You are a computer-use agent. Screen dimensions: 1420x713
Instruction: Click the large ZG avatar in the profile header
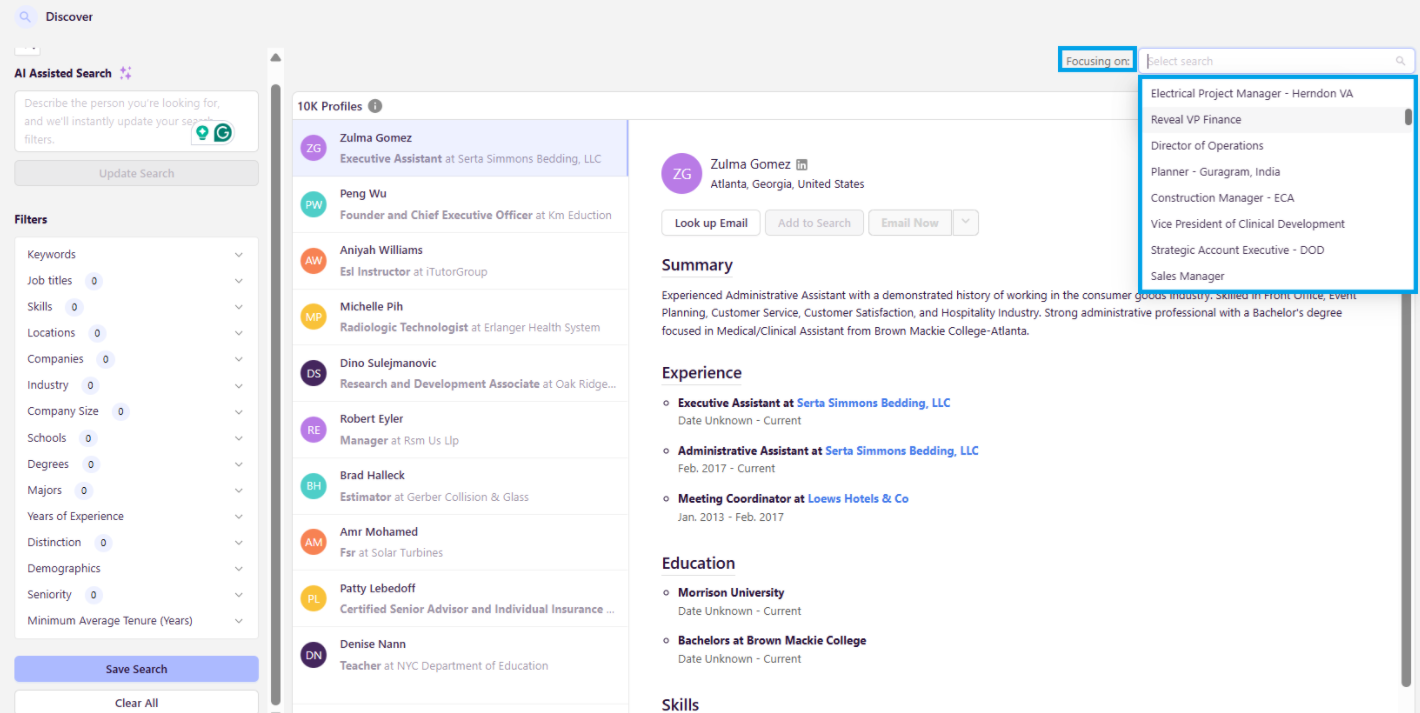(681, 173)
